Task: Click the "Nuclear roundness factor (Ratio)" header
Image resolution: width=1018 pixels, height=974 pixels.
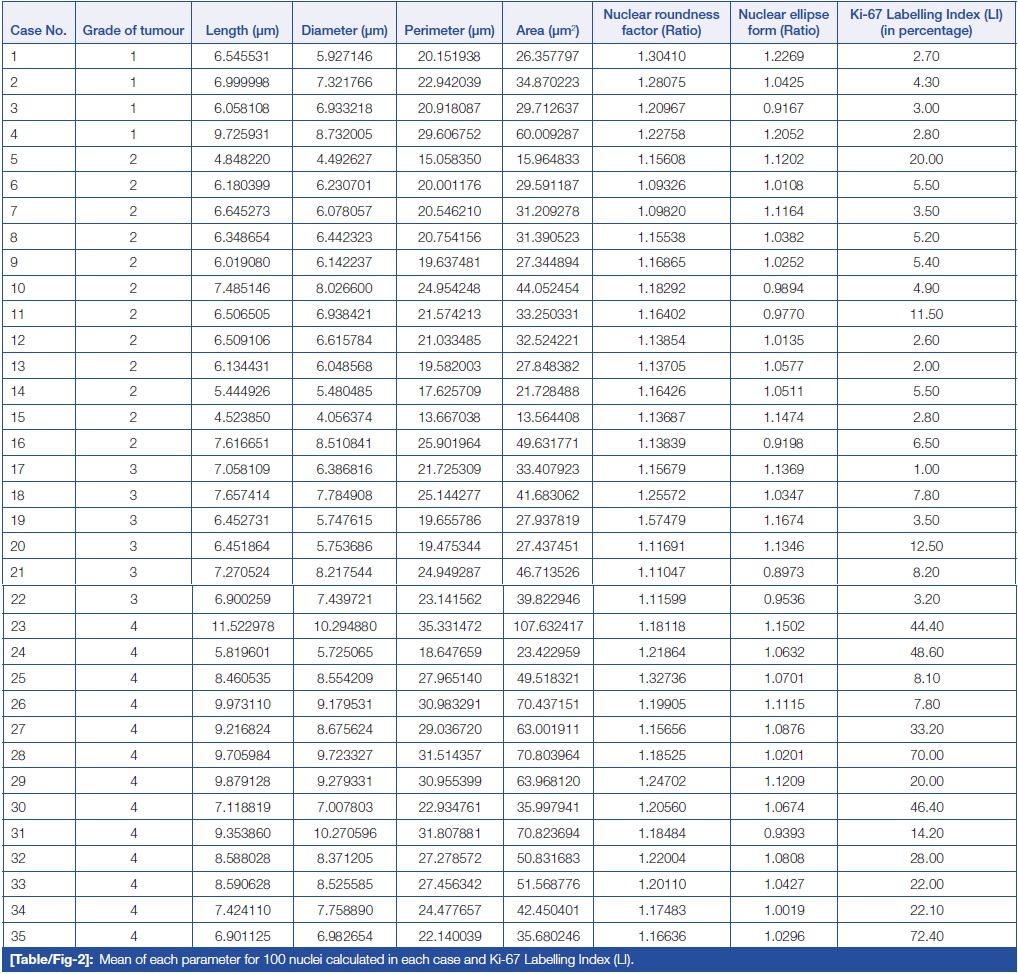Action: coord(661,22)
